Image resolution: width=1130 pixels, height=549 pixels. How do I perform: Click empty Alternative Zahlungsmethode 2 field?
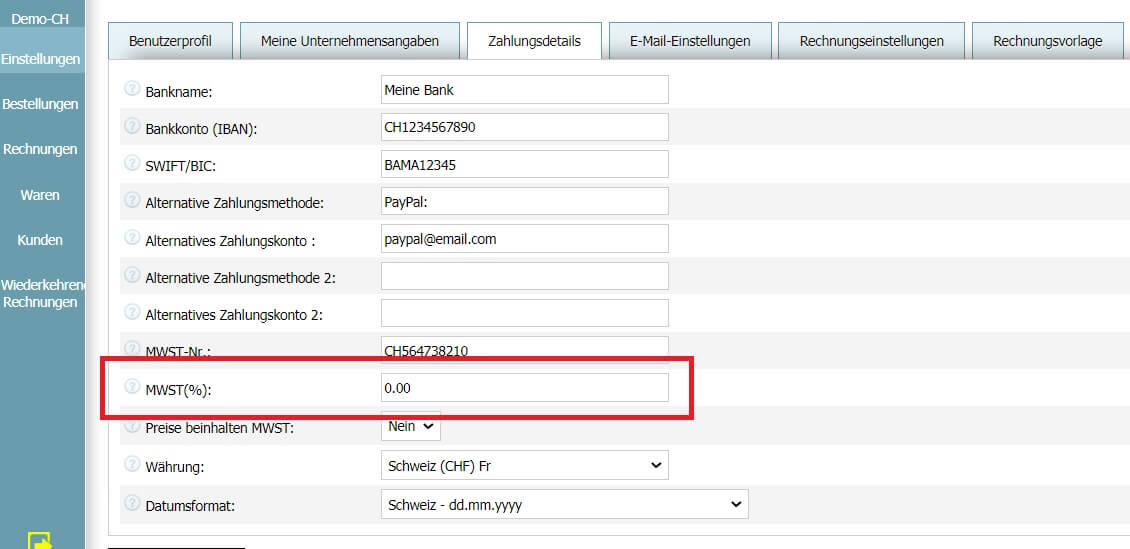tap(525, 276)
